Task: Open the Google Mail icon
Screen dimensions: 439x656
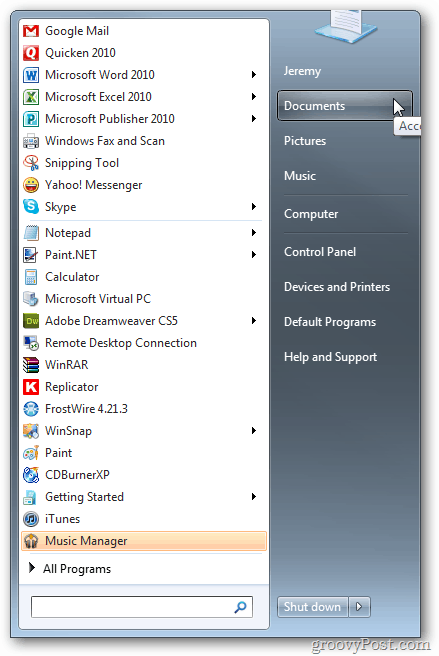Action: (31, 31)
